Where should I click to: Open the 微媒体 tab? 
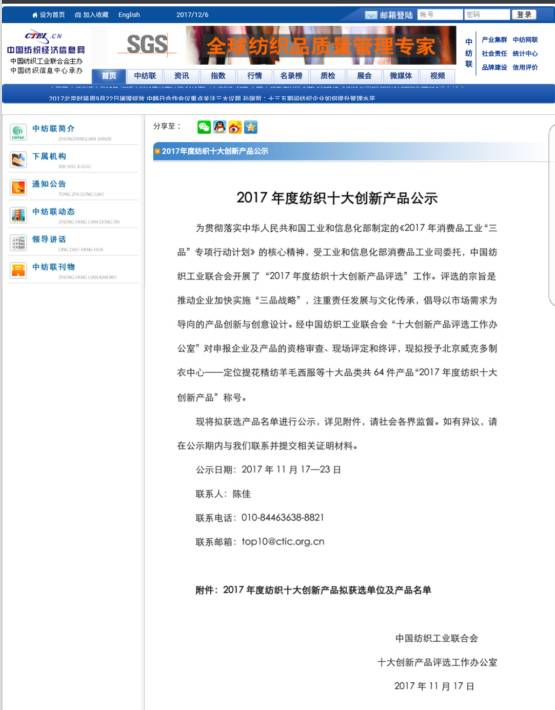point(401,76)
